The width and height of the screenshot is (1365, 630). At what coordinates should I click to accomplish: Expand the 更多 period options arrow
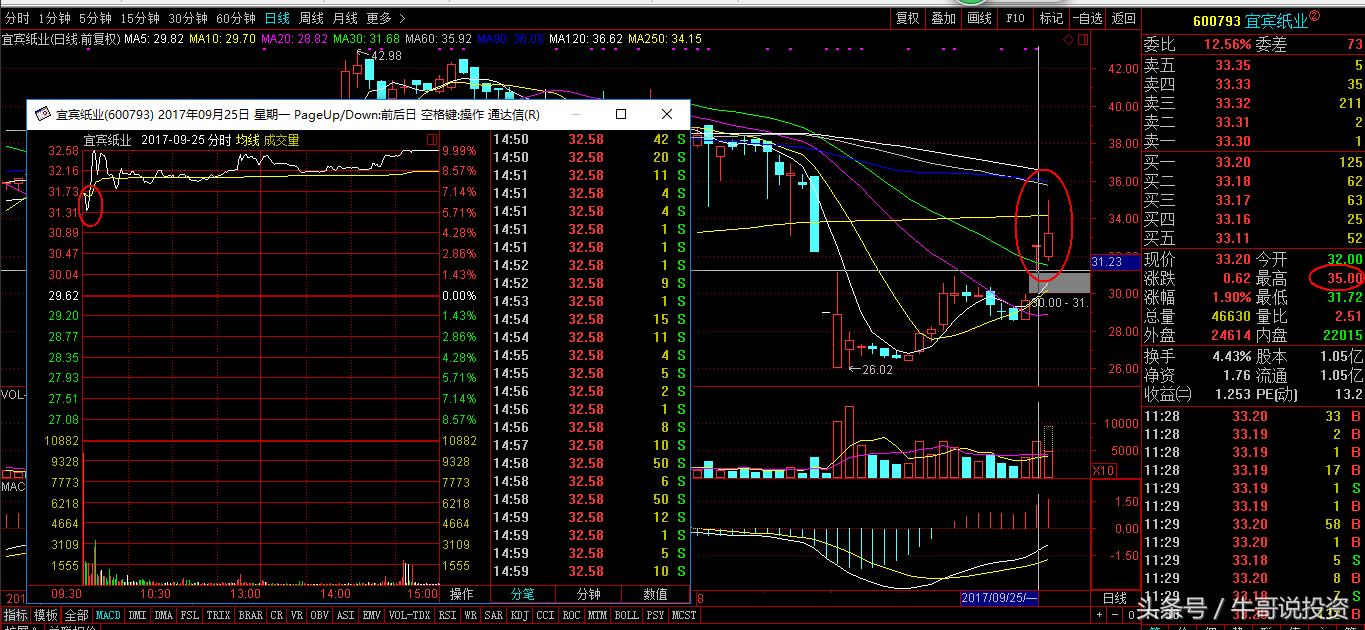[400, 18]
